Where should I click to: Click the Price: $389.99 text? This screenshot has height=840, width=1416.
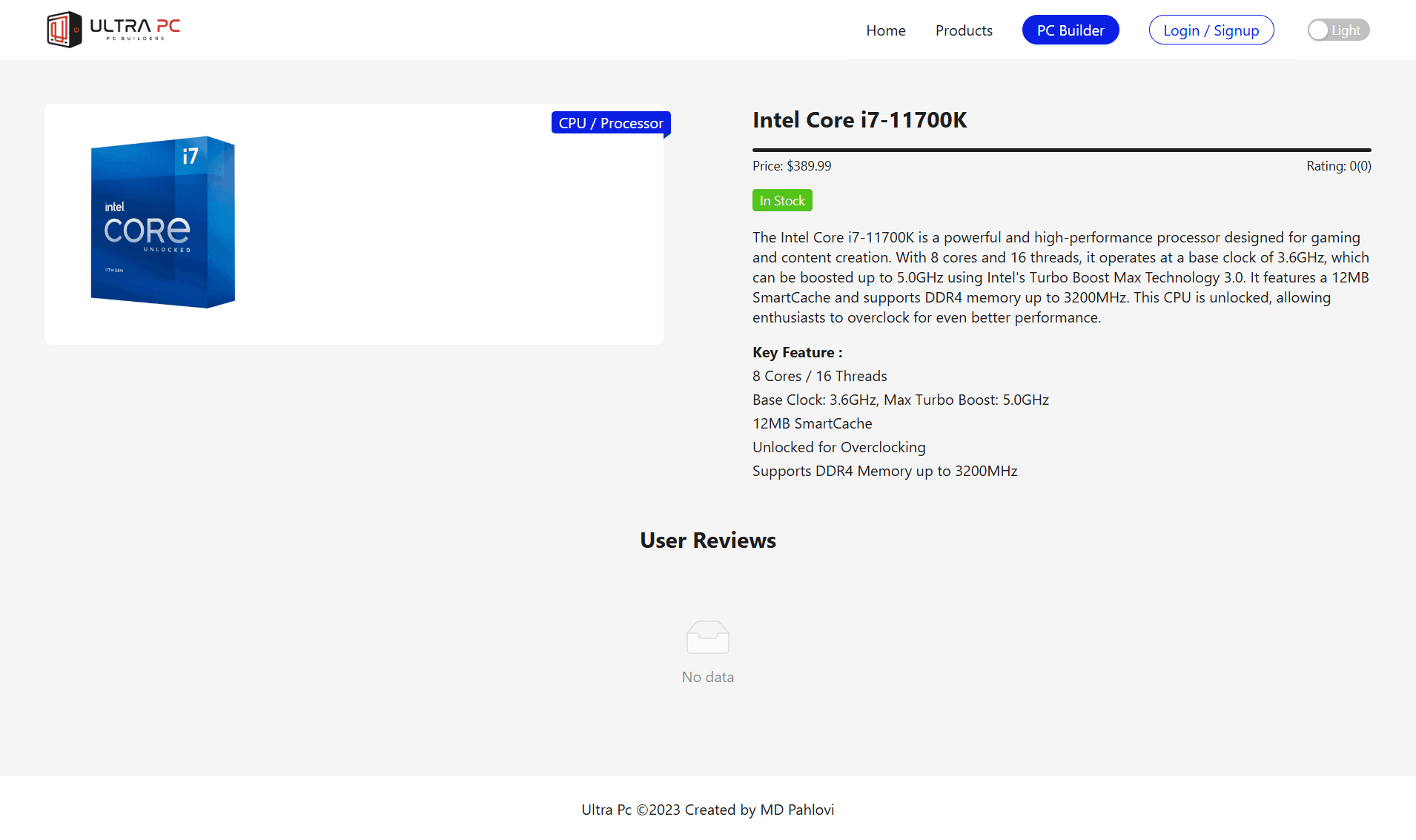point(792,166)
